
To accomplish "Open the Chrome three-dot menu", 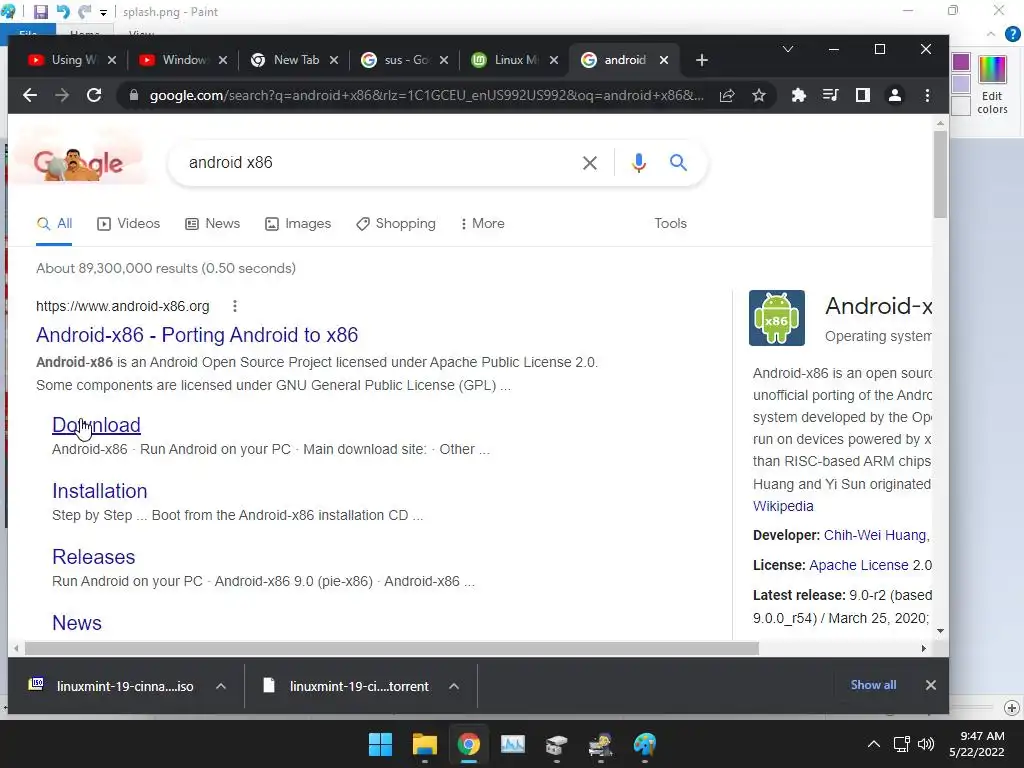I will coord(927,95).
